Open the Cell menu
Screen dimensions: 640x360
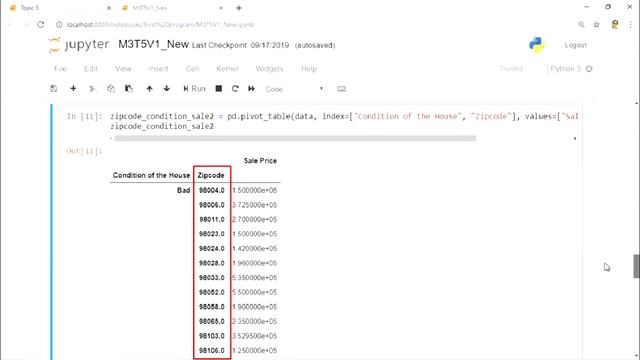tap(192, 69)
